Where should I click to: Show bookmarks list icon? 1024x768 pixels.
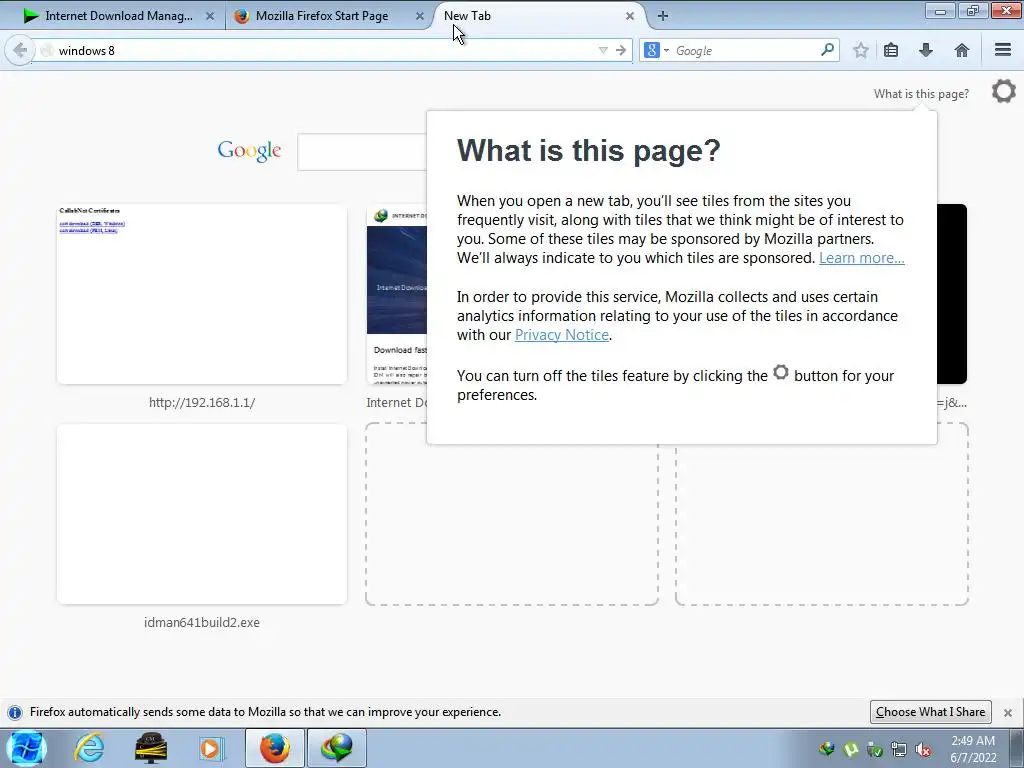pyautogui.click(x=891, y=50)
